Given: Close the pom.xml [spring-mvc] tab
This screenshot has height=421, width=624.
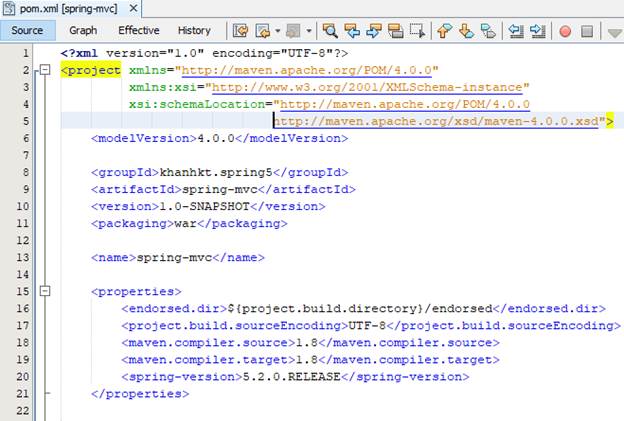Looking at the screenshot, I should [134, 8].
